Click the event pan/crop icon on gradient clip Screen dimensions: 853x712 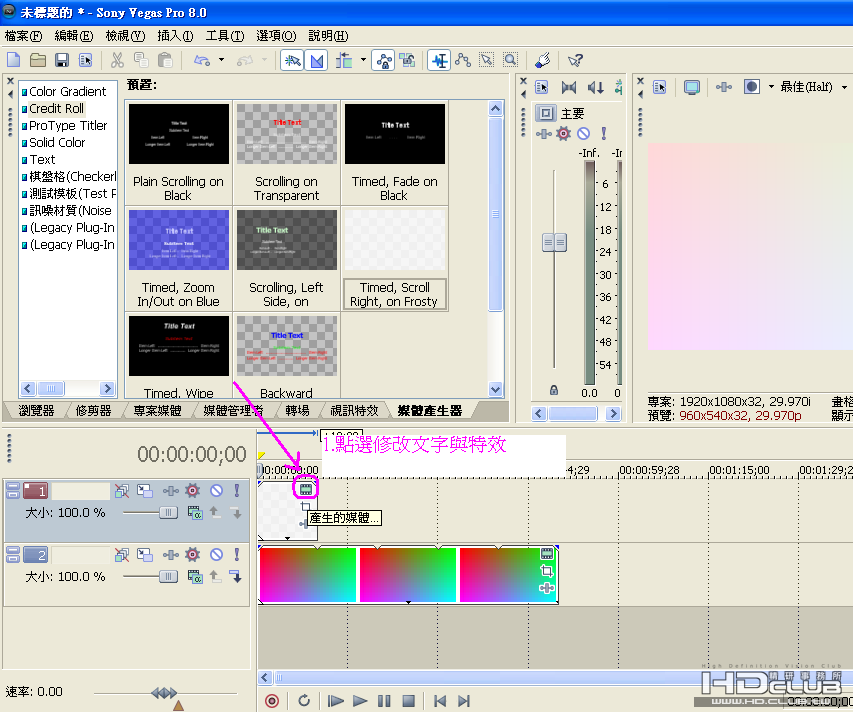point(547,571)
